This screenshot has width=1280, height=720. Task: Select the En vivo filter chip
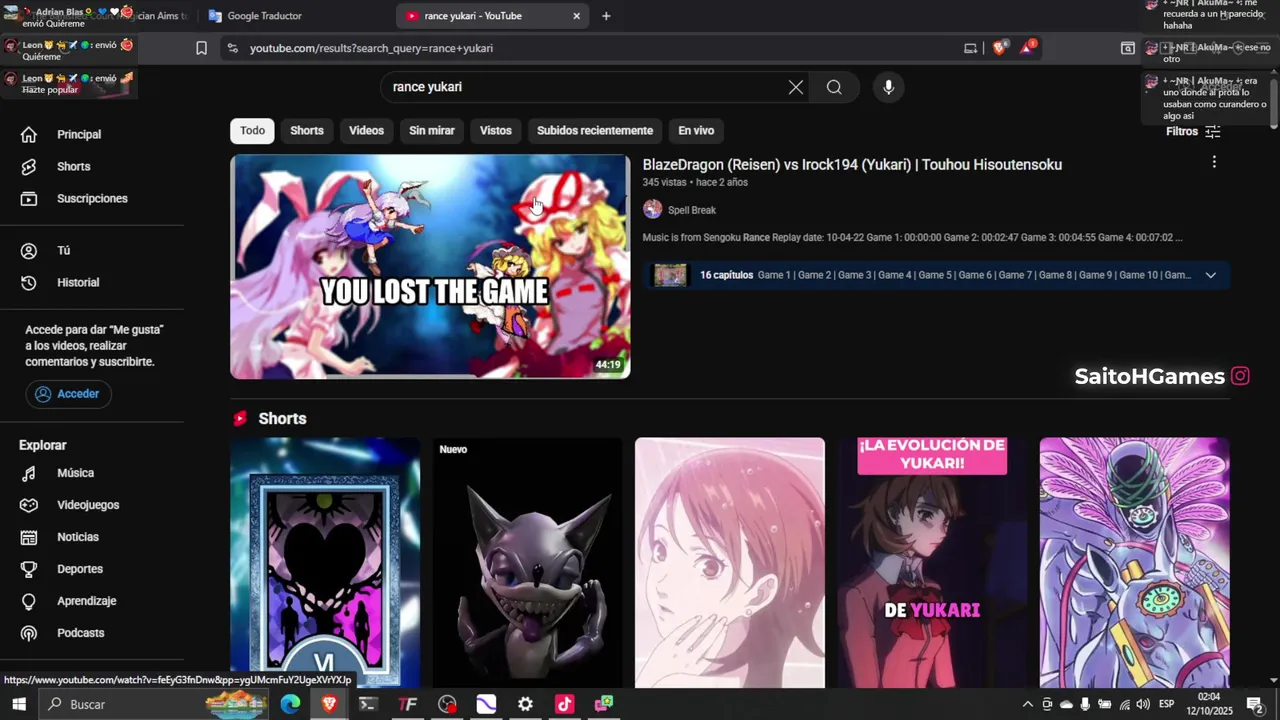pos(696,130)
